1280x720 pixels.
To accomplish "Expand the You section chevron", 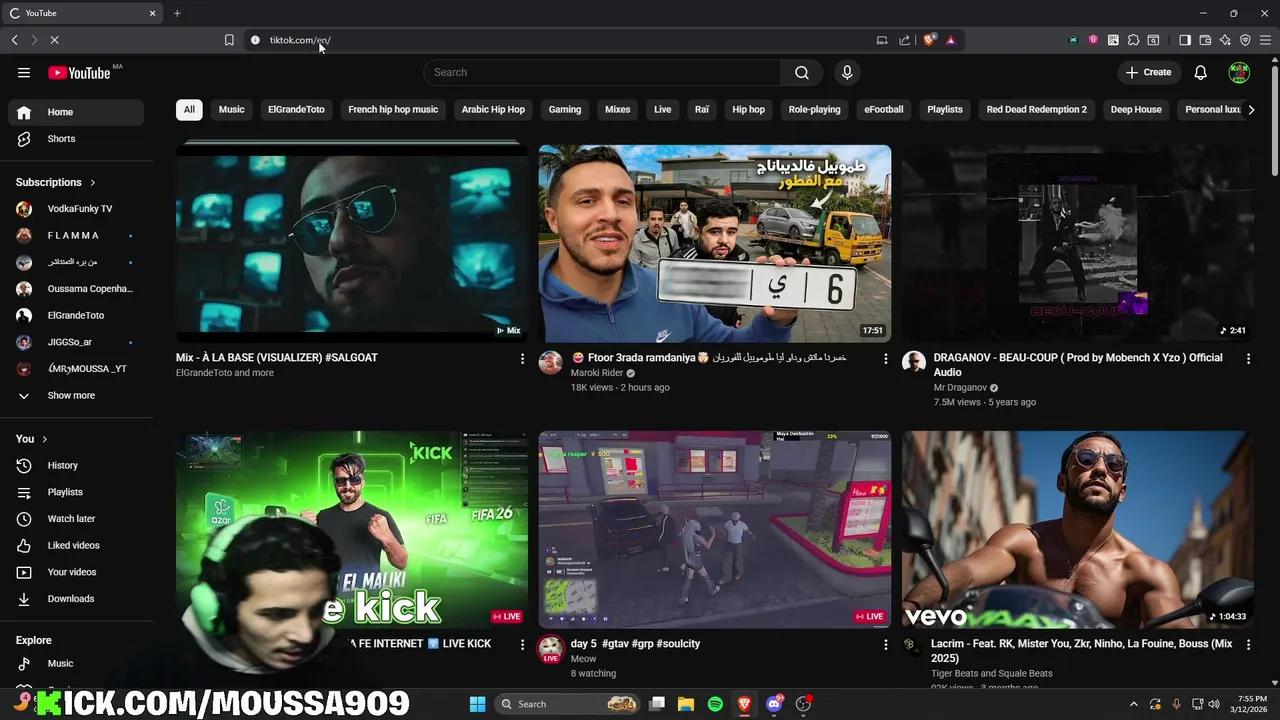I will click(x=44, y=439).
